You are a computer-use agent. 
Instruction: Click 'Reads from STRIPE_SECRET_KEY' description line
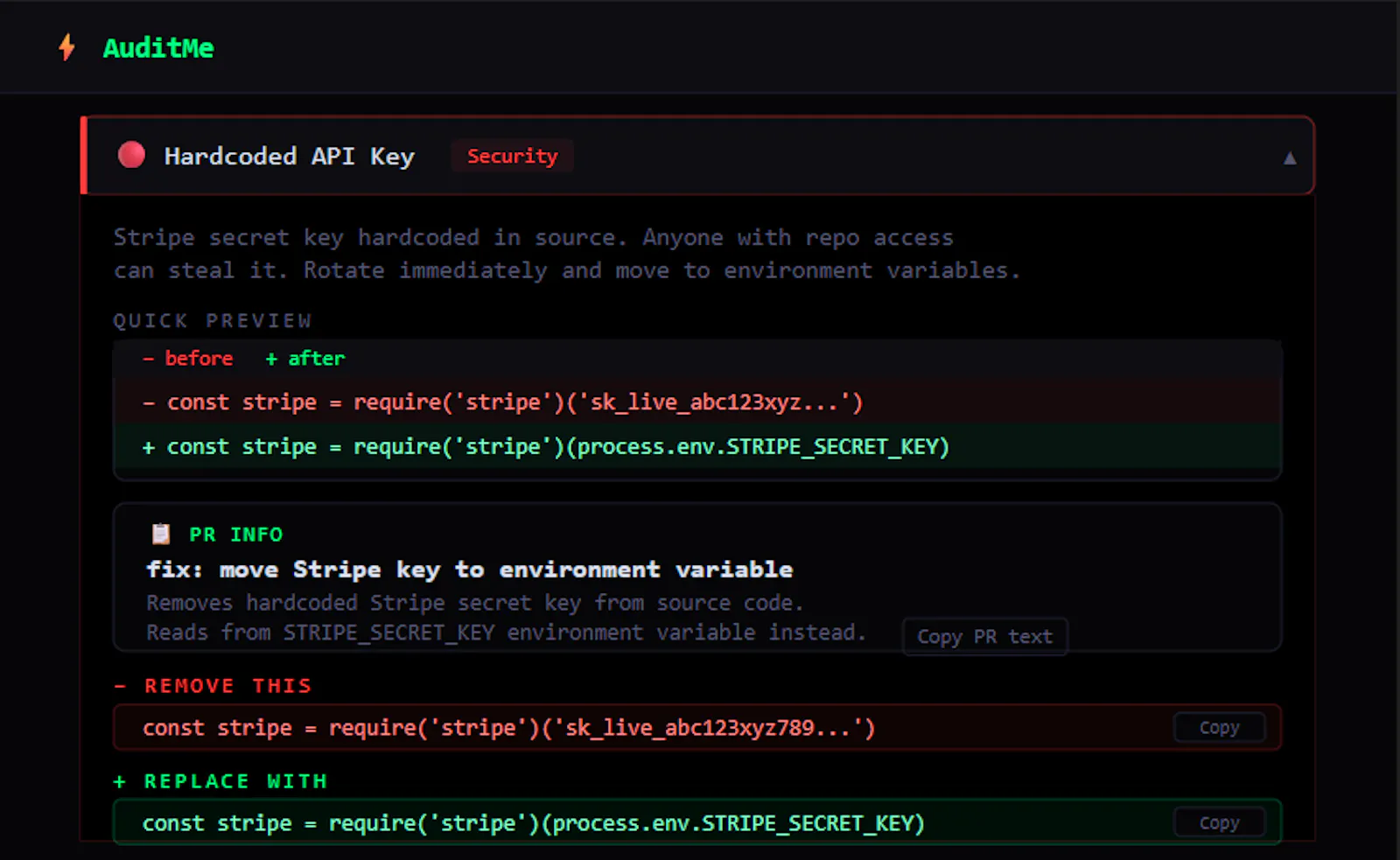(x=506, y=633)
